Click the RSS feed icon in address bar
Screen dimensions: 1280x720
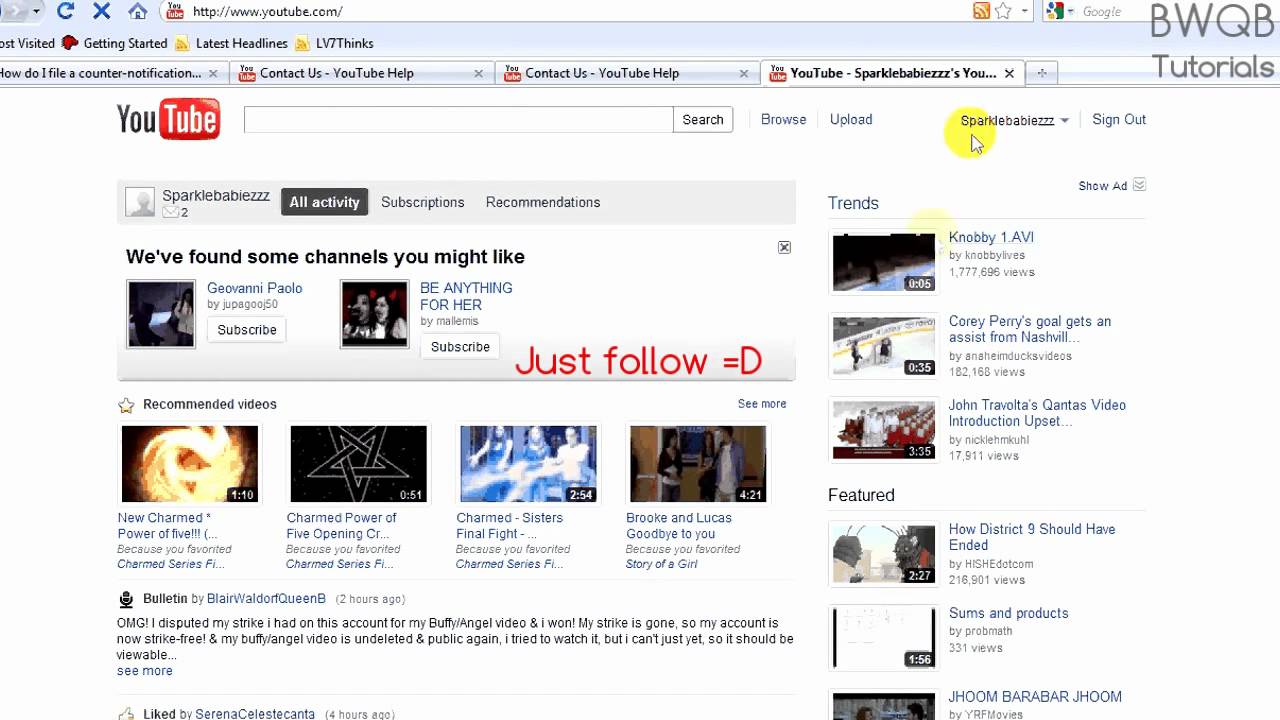[x=982, y=11]
